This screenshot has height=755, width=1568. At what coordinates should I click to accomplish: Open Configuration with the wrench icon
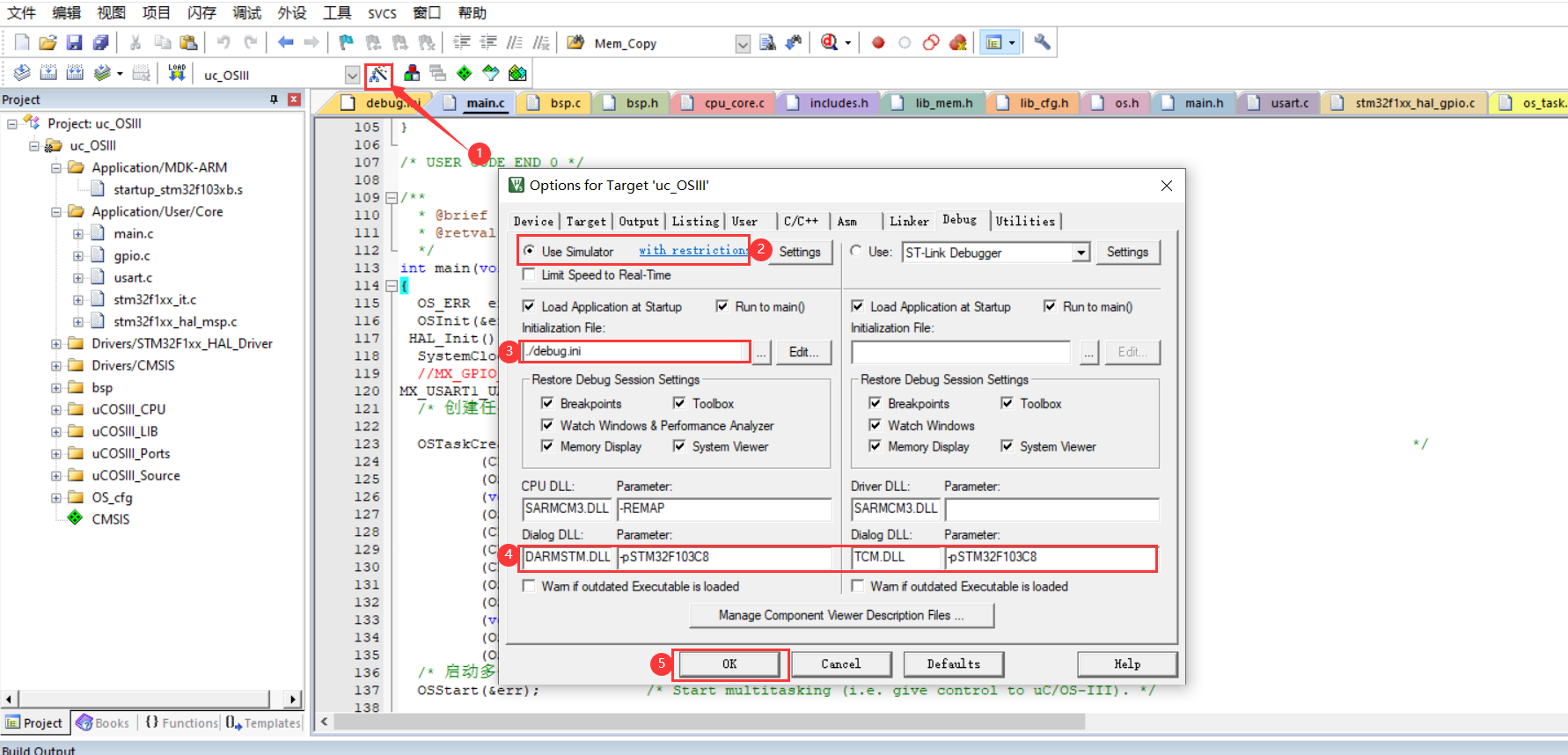[x=1042, y=42]
